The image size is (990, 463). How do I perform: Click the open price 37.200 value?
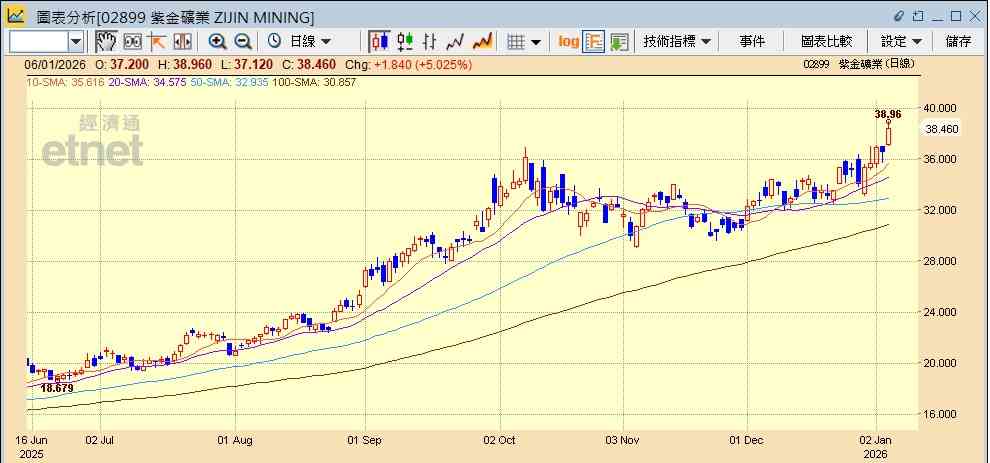pyautogui.click(x=127, y=64)
